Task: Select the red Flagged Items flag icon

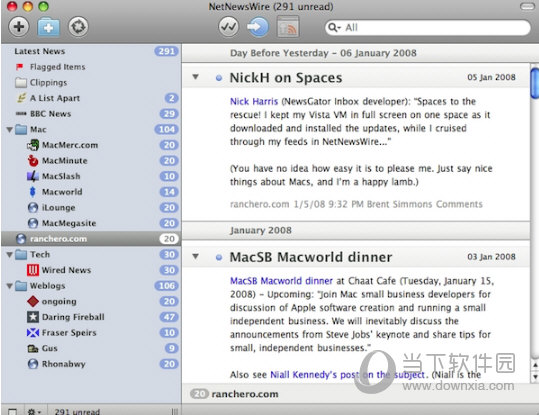Action: coord(20,67)
